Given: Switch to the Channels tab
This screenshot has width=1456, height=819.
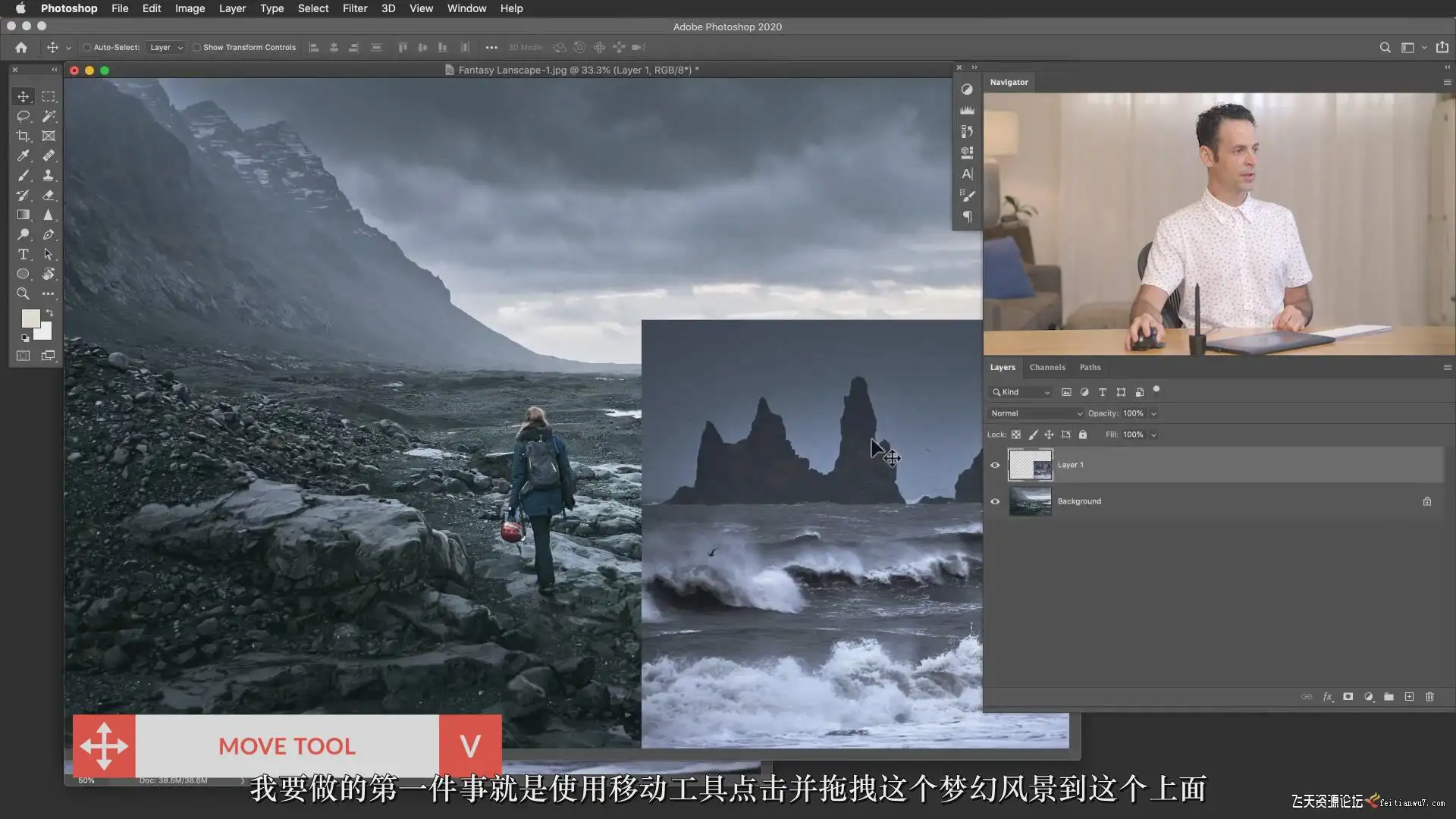Looking at the screenshot, I should [1046, 367].
